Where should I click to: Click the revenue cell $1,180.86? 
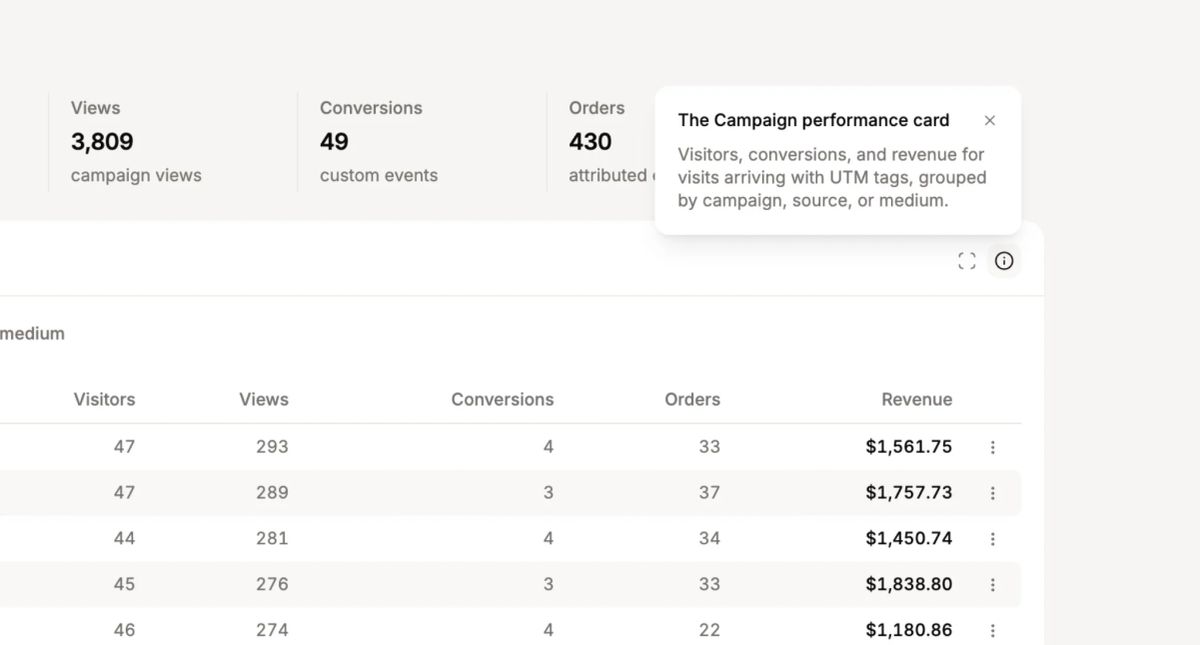(x=909, y=630)
